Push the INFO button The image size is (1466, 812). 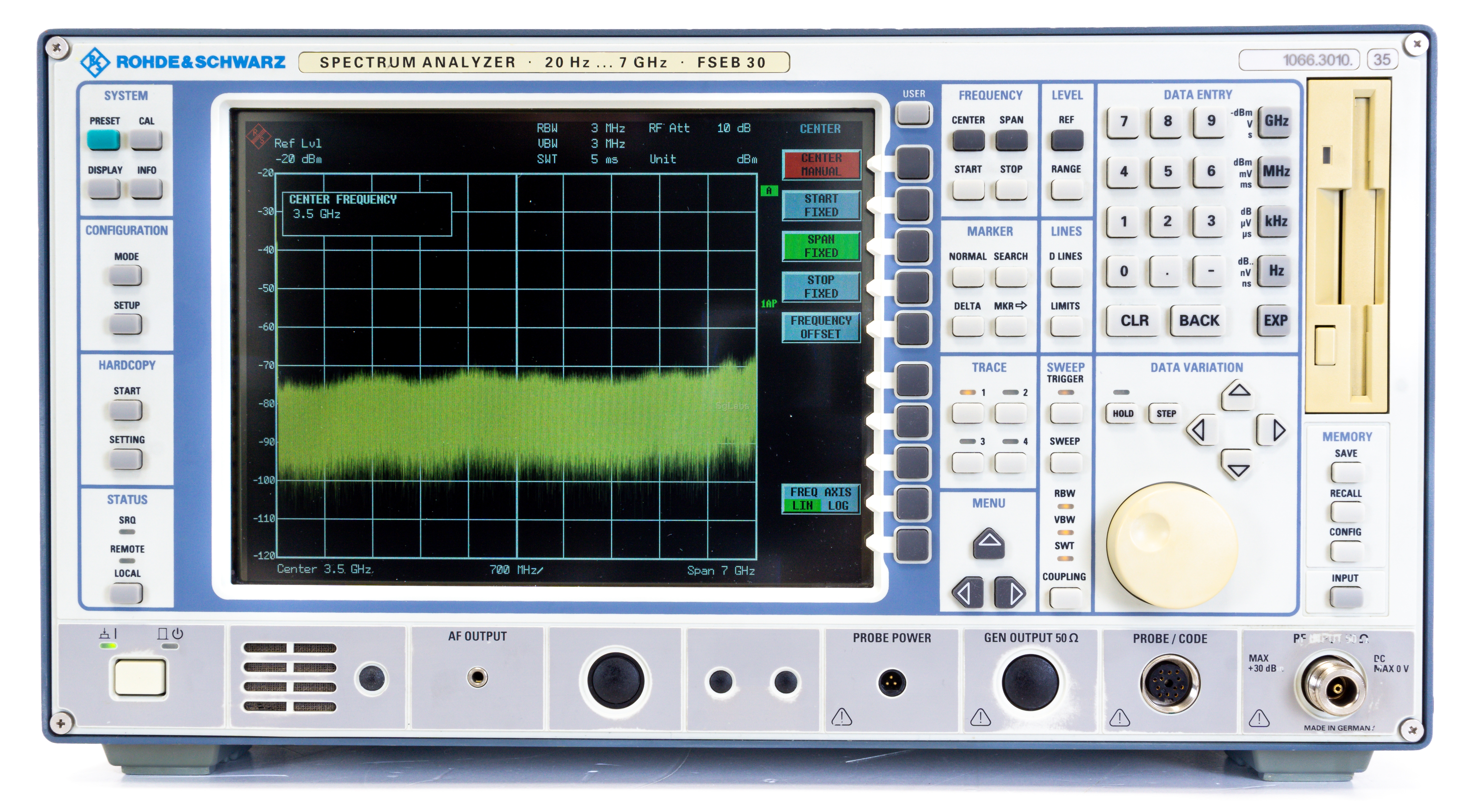[146, 189]
